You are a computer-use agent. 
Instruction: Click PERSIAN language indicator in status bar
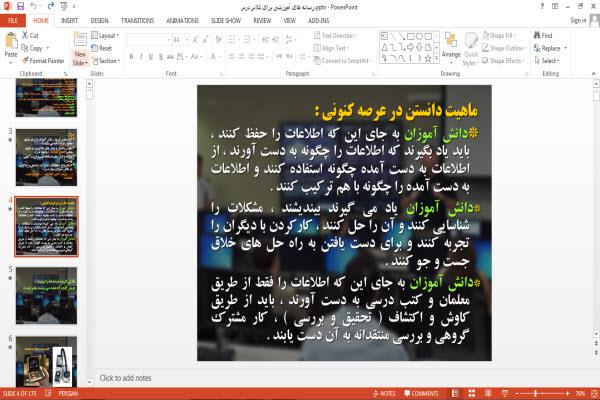point(68,393)
